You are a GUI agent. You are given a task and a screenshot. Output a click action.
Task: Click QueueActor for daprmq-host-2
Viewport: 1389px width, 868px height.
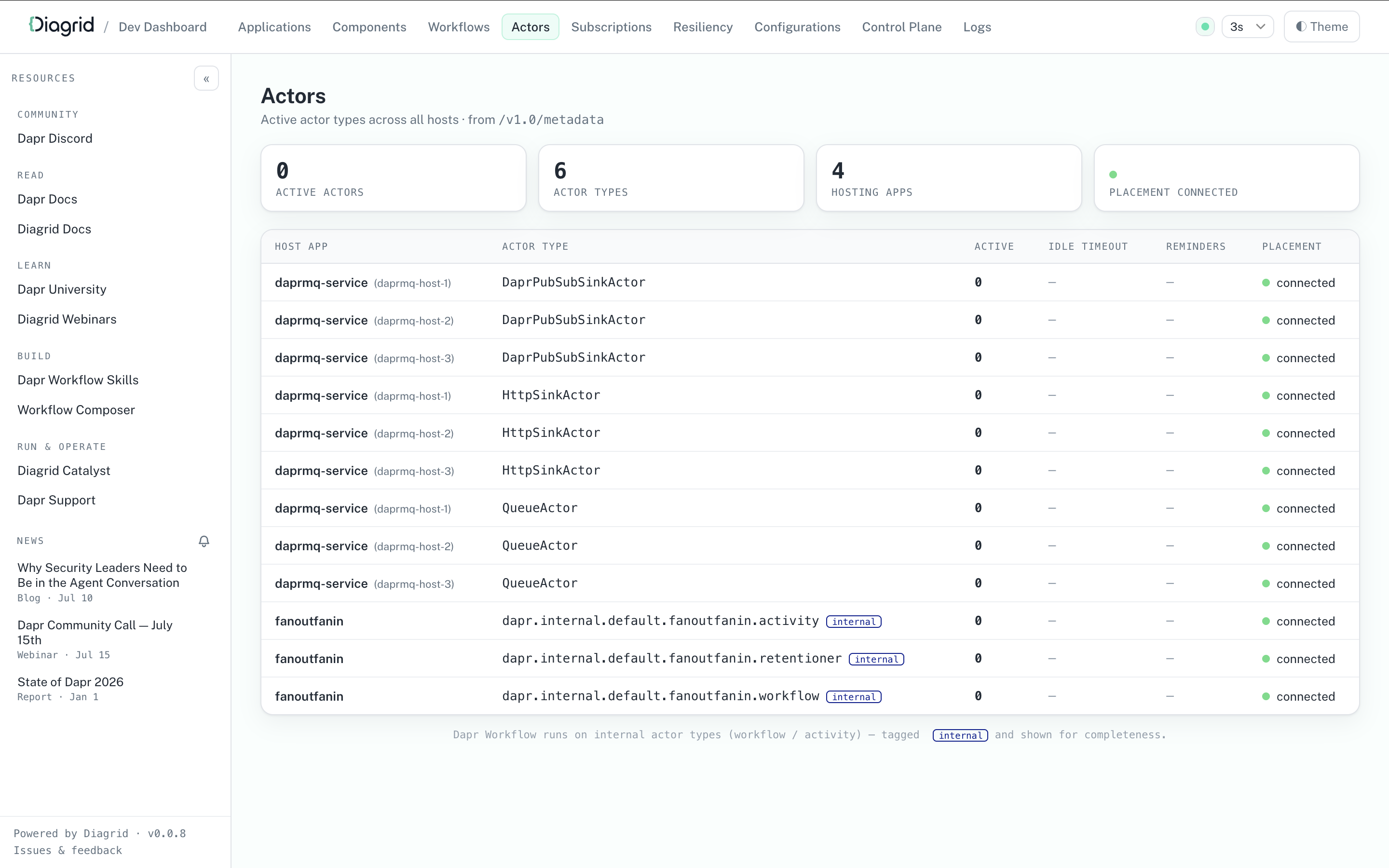(540, 545)
